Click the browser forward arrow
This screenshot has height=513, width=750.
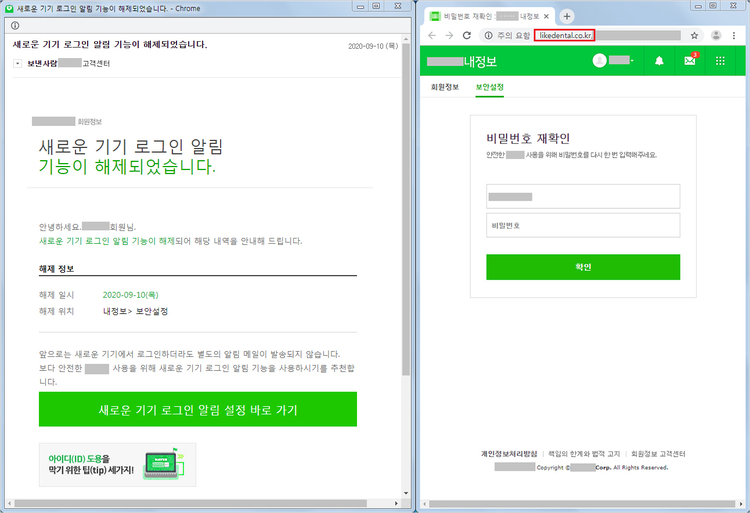pyautogui.click(x=450, y=35)
